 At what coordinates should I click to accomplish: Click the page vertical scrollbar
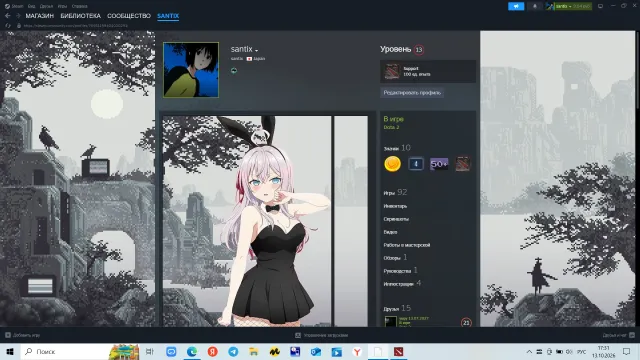pos(637,69)
